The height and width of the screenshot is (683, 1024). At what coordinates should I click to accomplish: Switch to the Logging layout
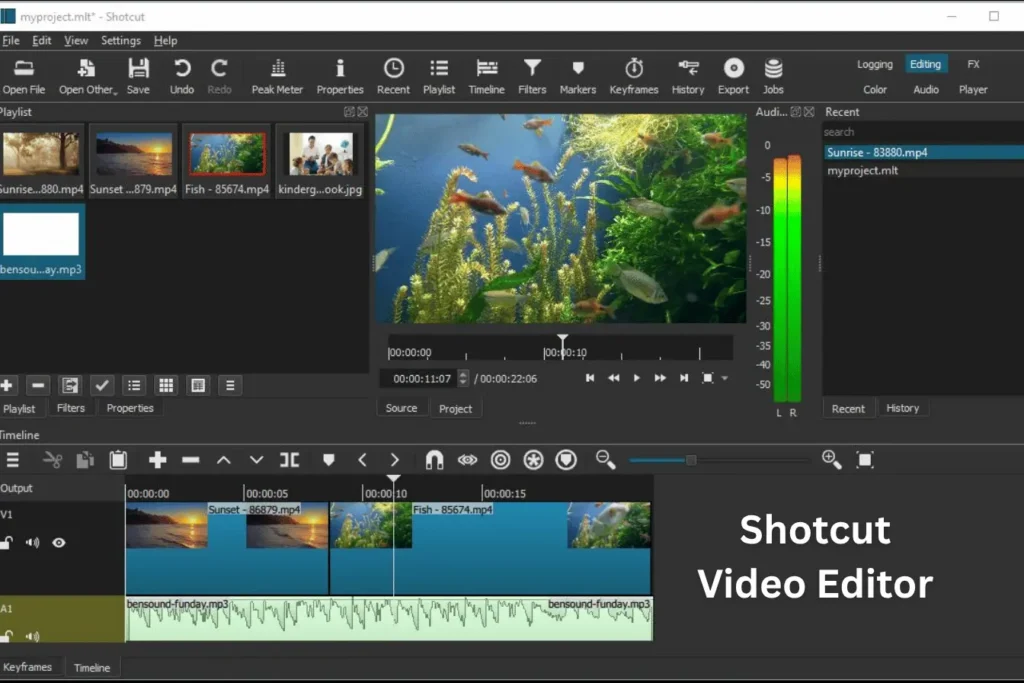point(874,64)
